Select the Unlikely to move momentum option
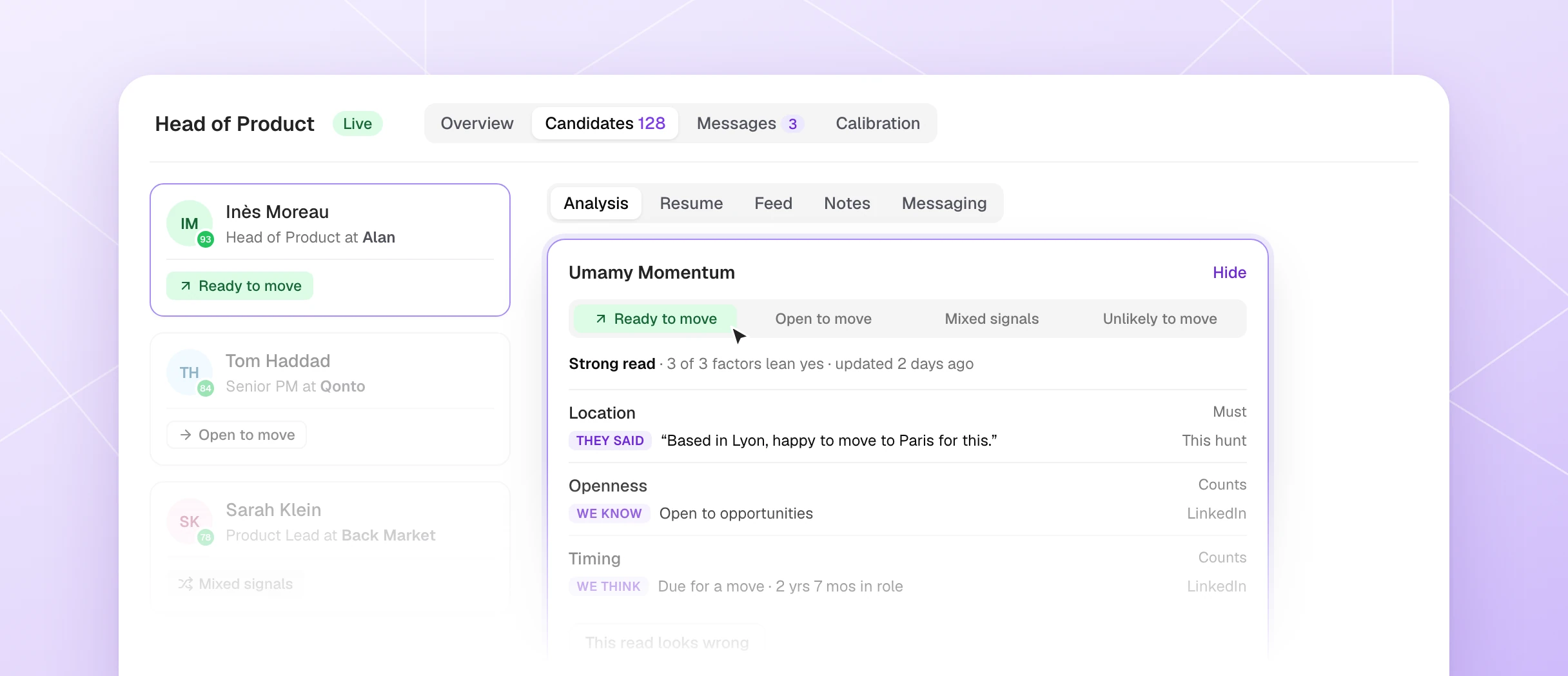 [1160, 319]
